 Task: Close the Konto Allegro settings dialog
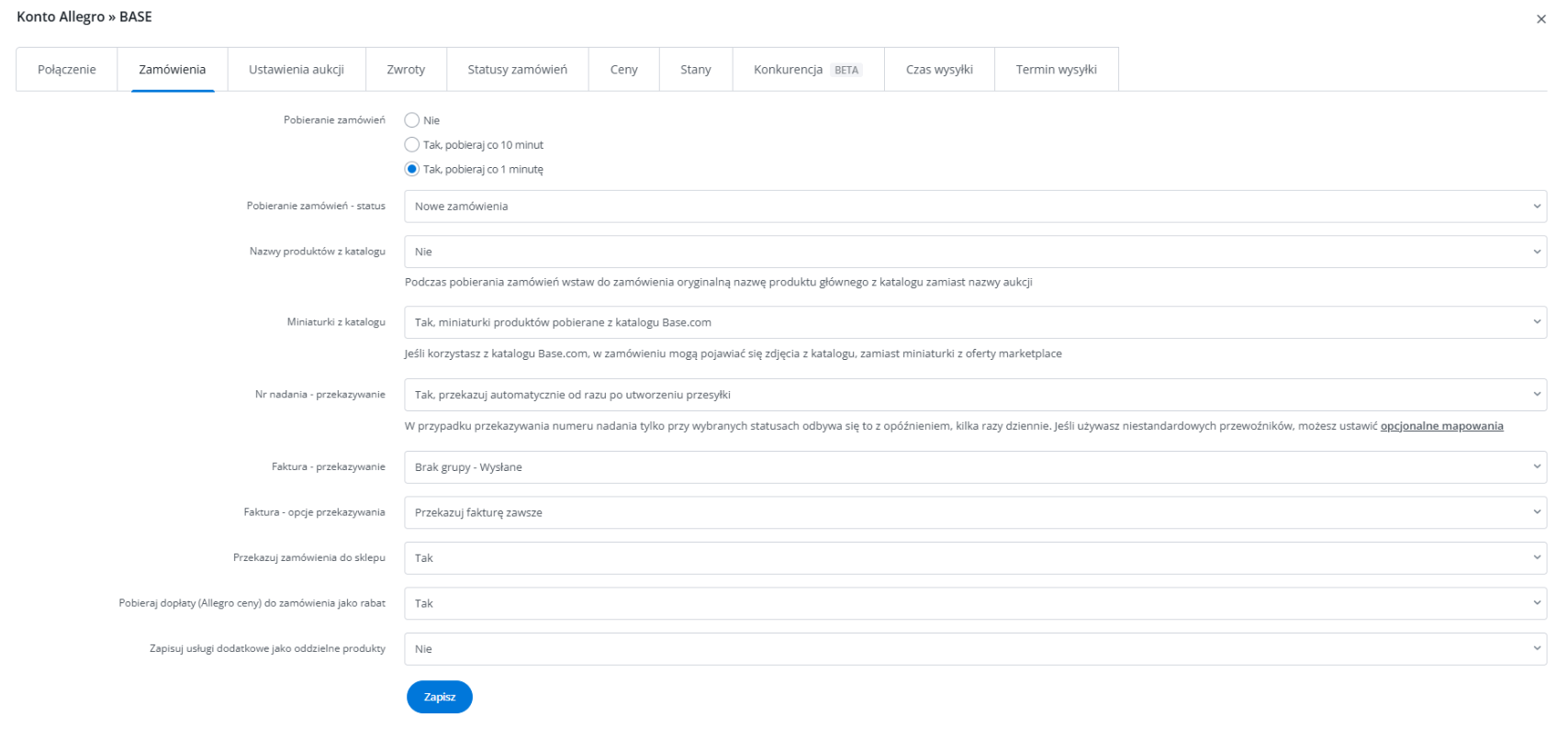tap(1540, 19)
